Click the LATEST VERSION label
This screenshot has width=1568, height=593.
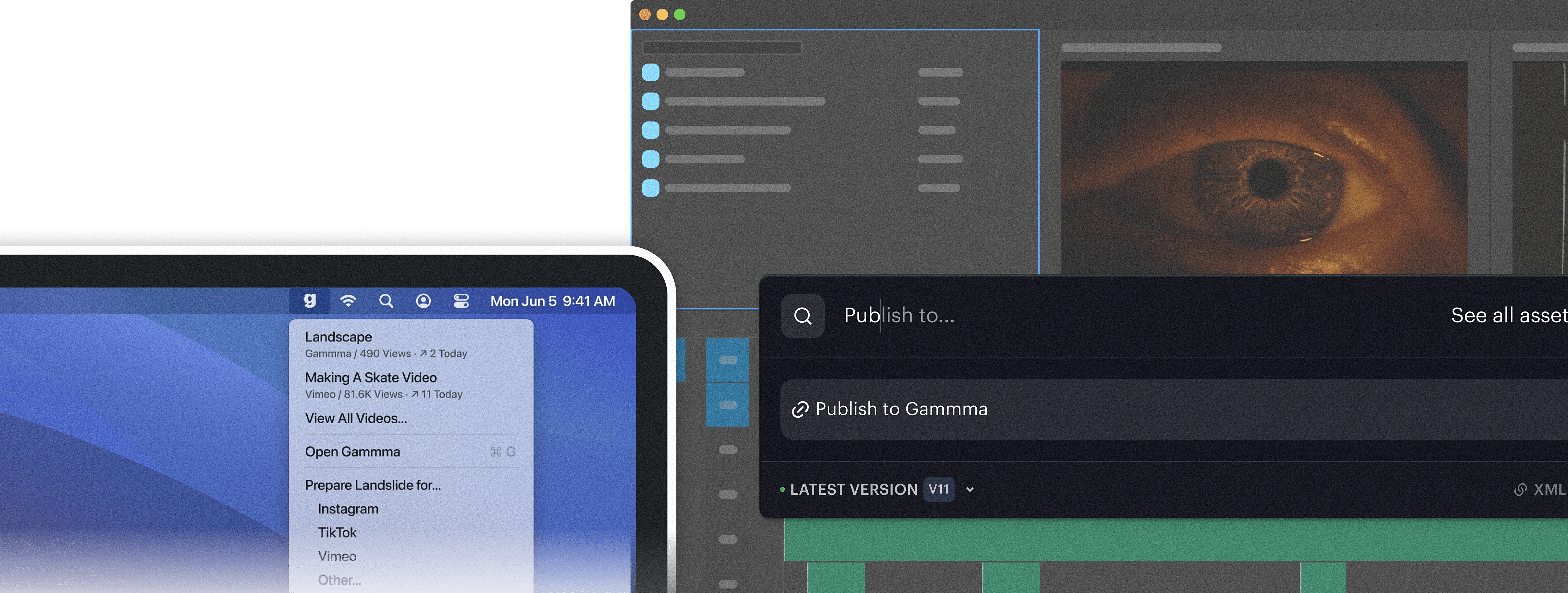[853, 489]
